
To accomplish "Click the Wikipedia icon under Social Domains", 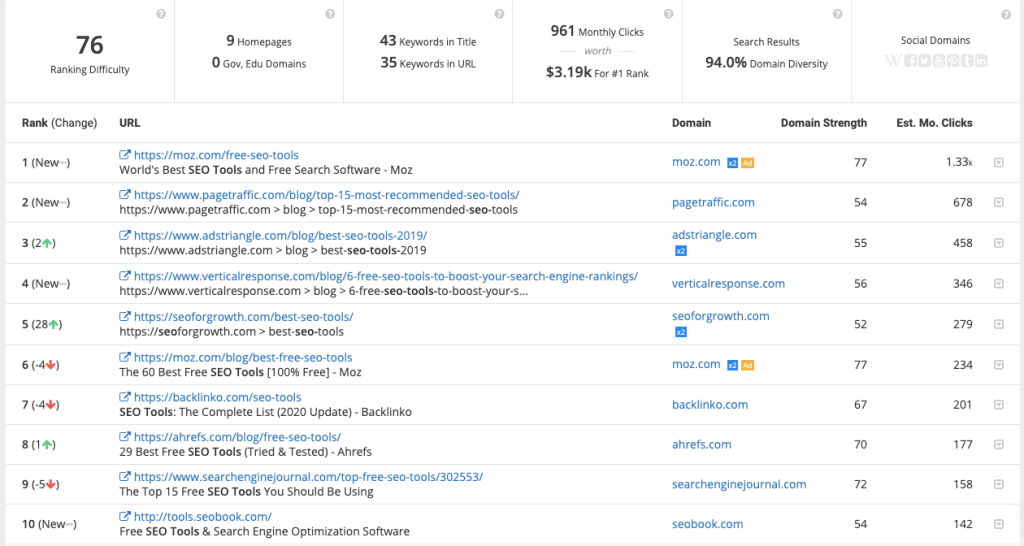I will (x=893, y=61).
